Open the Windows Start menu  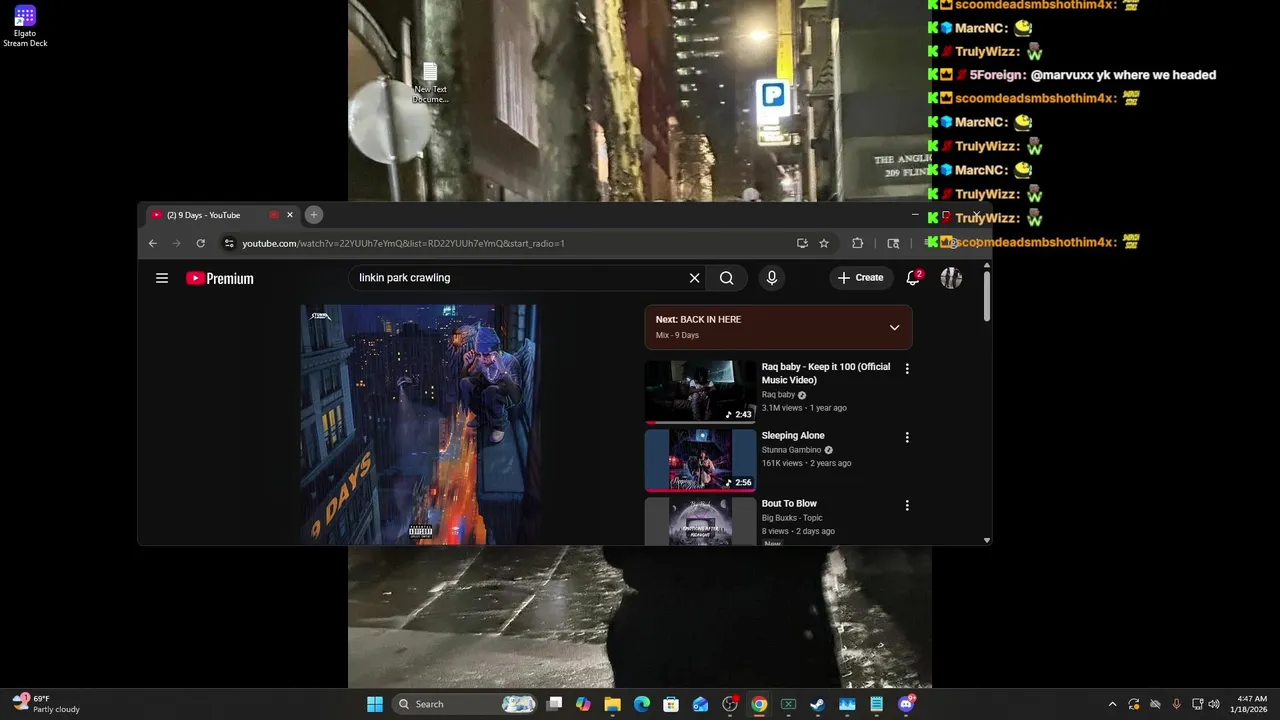tap(375, 704)
